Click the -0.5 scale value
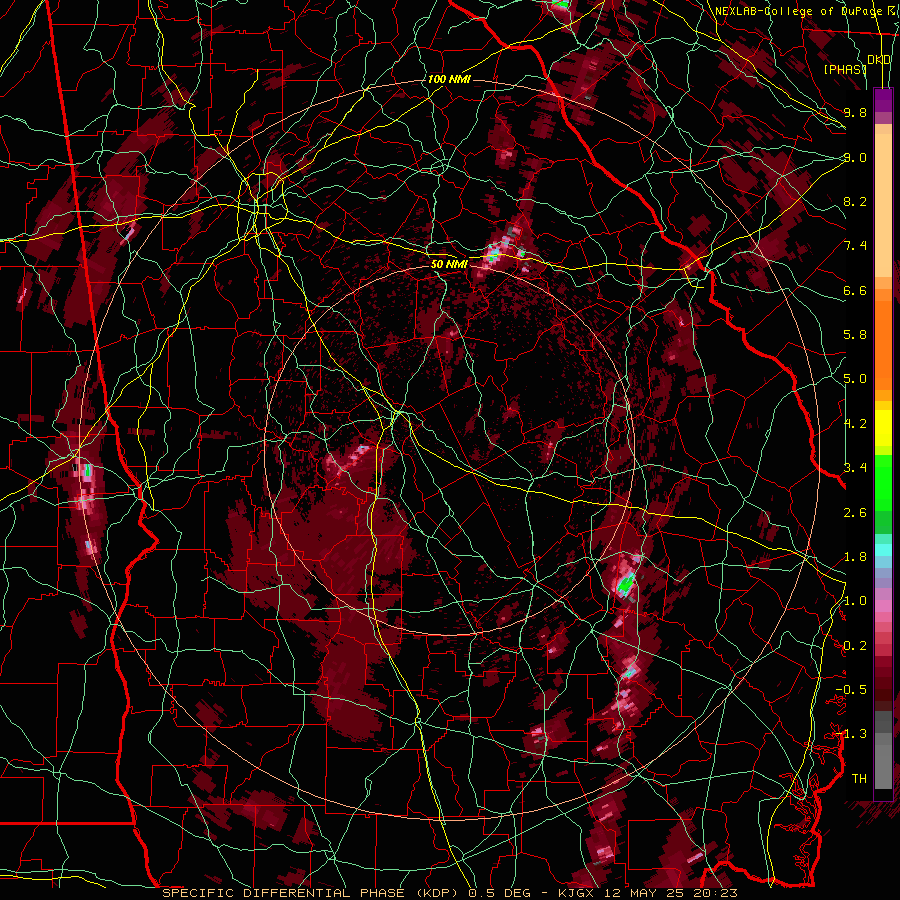 click(x=851, y=690)
